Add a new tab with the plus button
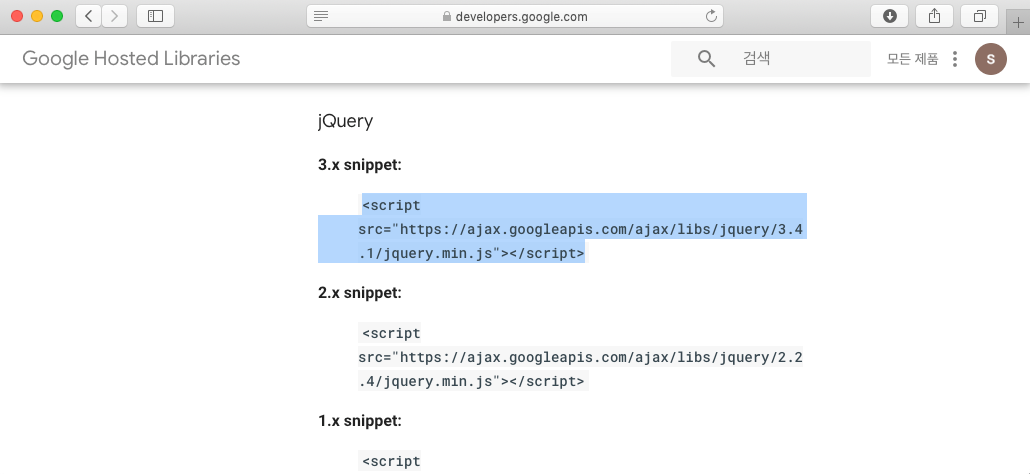Image resolution: width=1030 pixels, height=474 pixels. pyautogui.click(x=1018, y=22)
